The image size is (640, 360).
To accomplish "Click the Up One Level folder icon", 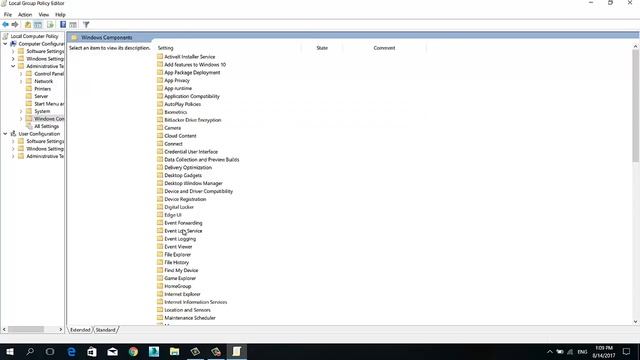I will click(x=28, y=25).
